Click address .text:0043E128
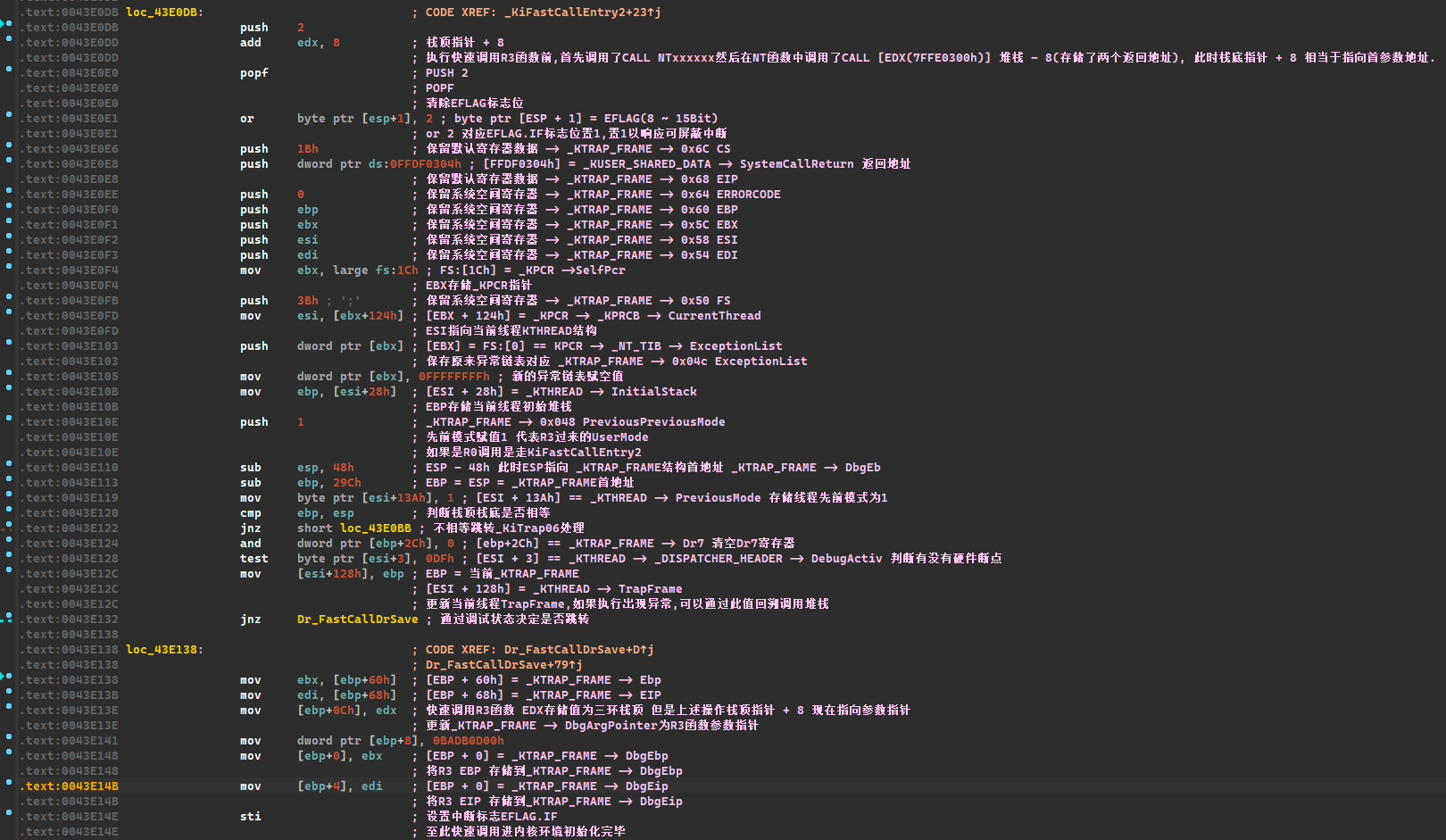1446x840 pixels. (69, 559)
